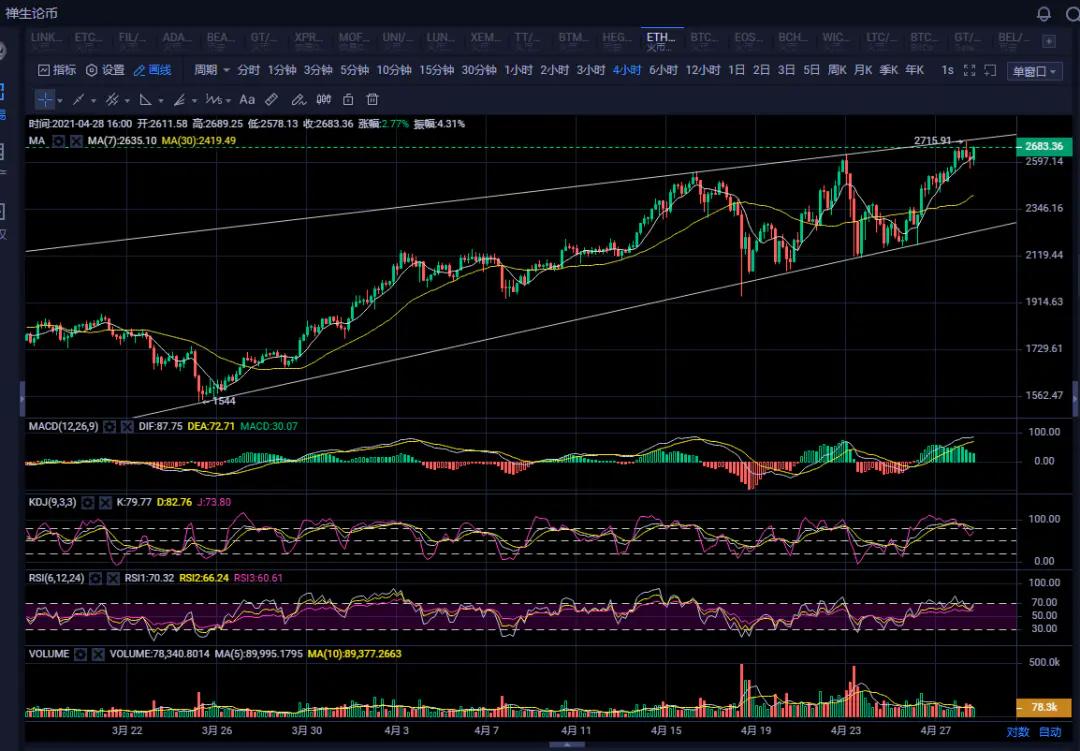
Task: Open the 单窗口 window layout dropdown
Action: pos(1035,71)
